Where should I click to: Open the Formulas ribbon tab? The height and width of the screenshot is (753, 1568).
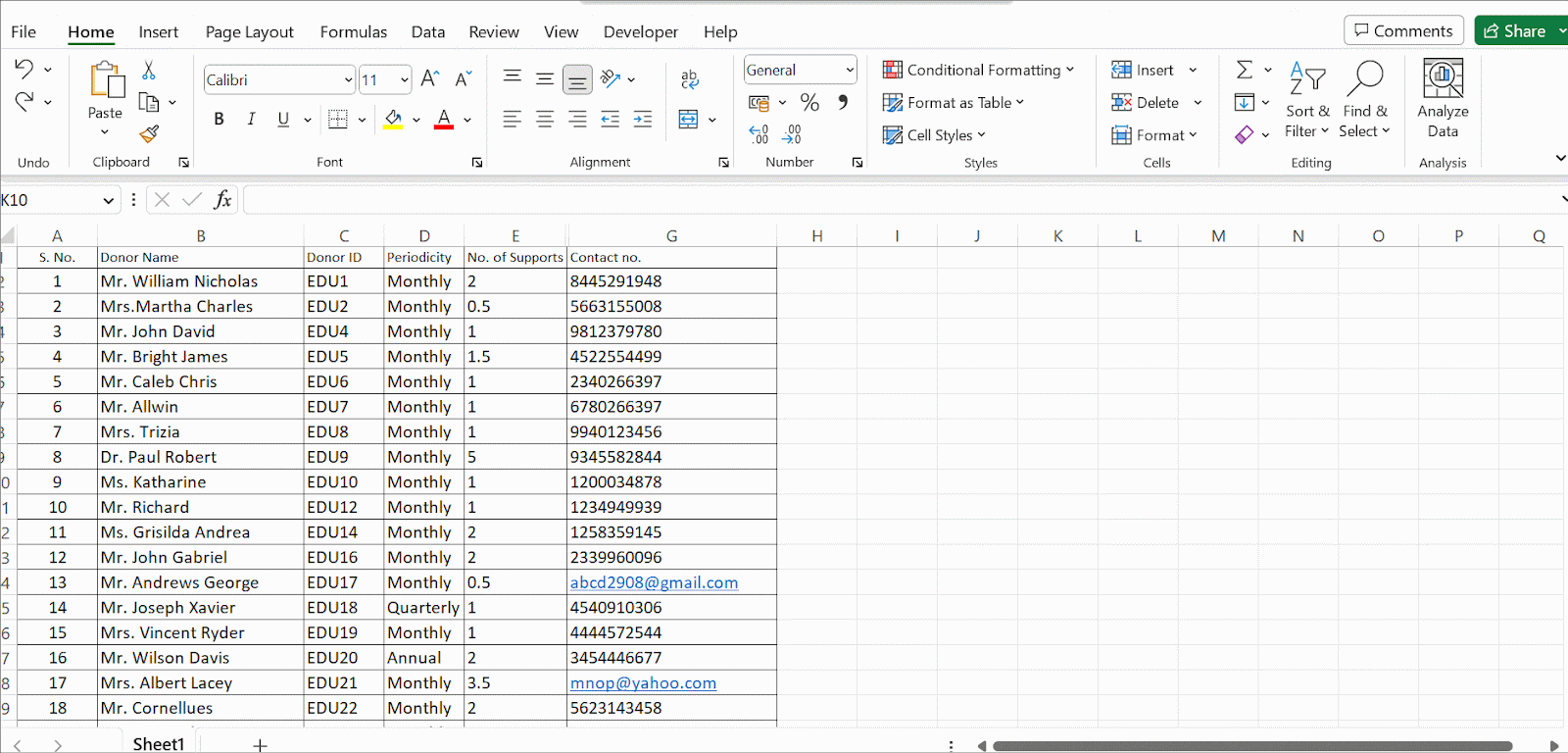click(353, 32)
